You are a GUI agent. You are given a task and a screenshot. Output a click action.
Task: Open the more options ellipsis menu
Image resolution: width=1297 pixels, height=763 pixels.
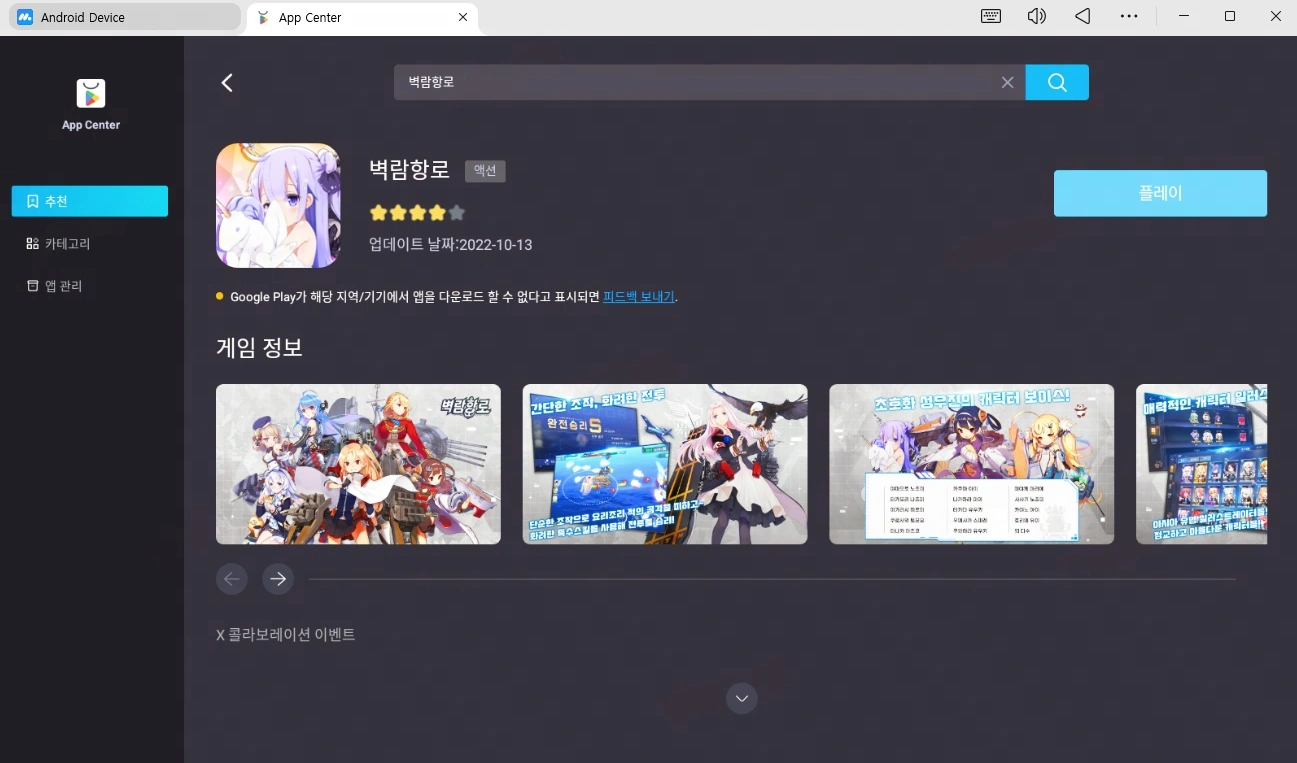point(1129,16)
